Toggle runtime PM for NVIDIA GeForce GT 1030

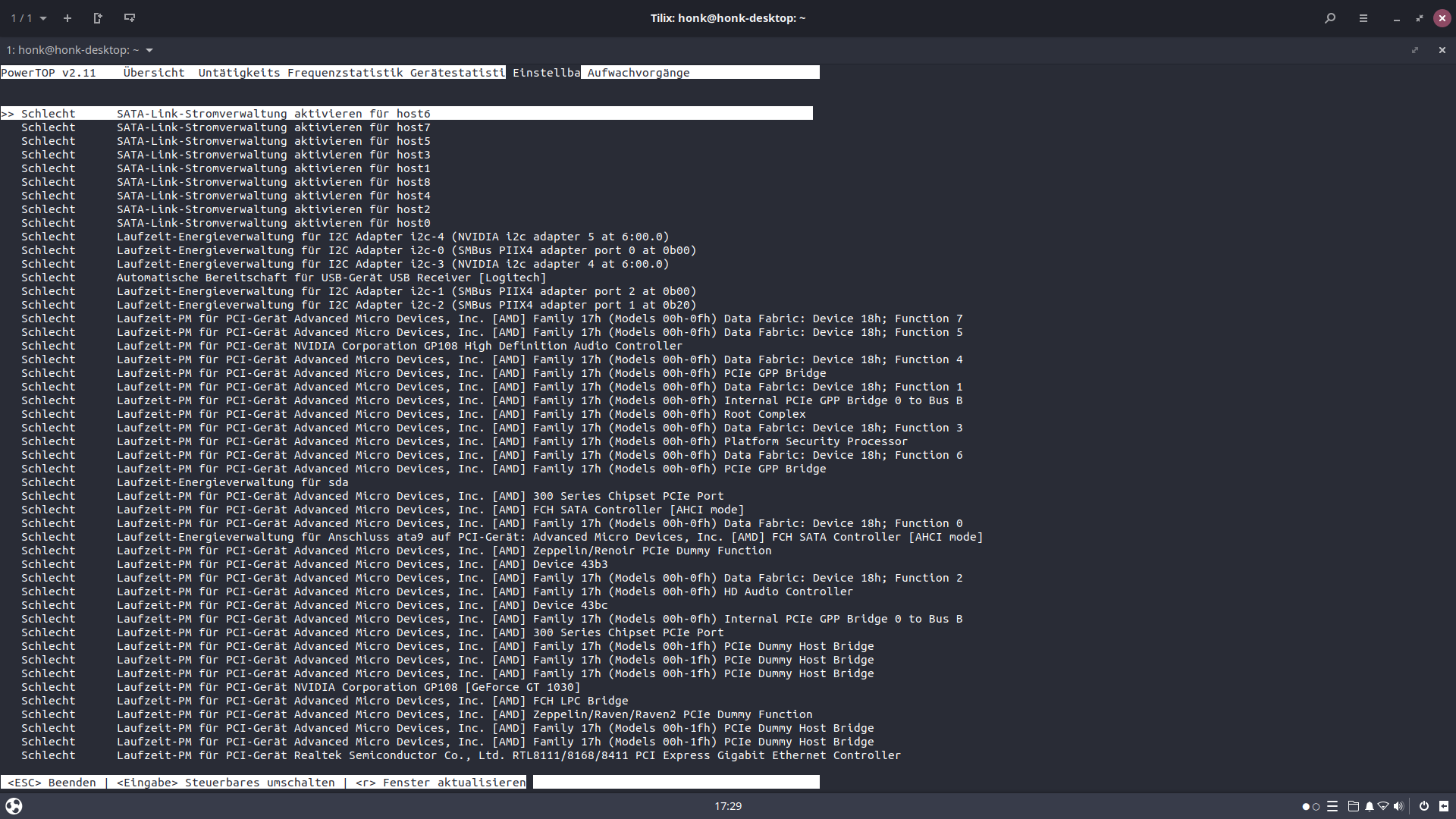348,687
